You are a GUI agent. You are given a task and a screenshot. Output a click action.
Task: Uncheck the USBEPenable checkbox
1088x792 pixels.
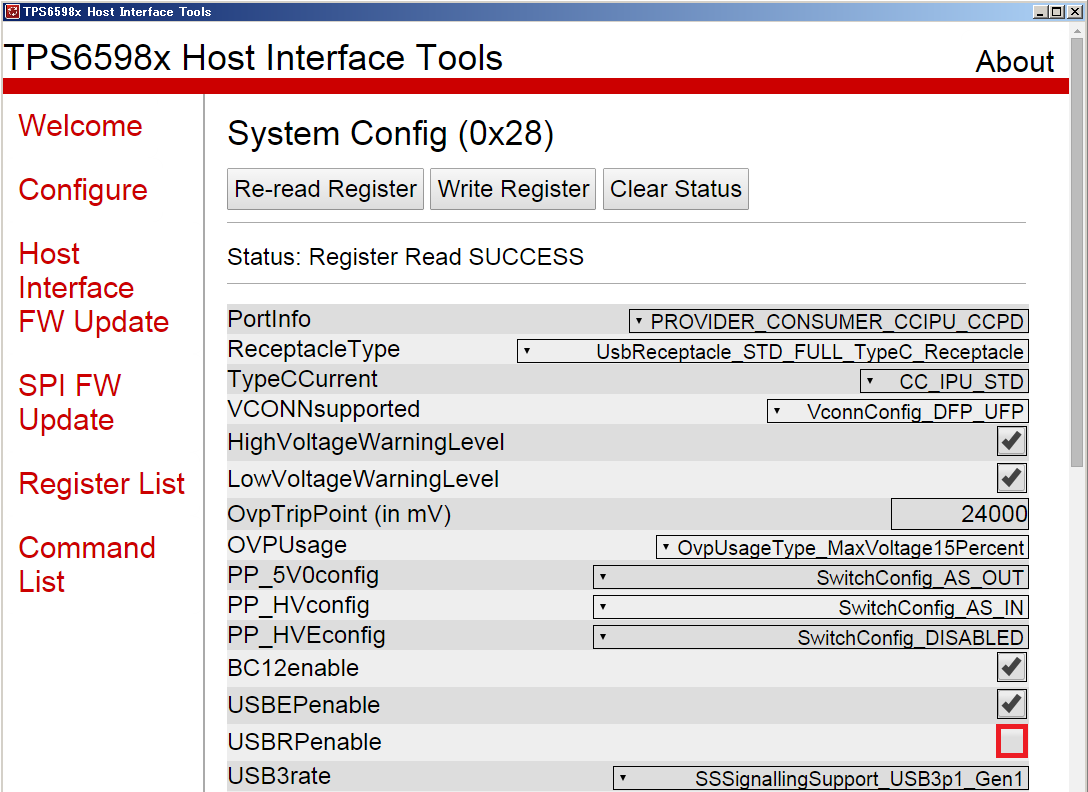click(1012, 705)
